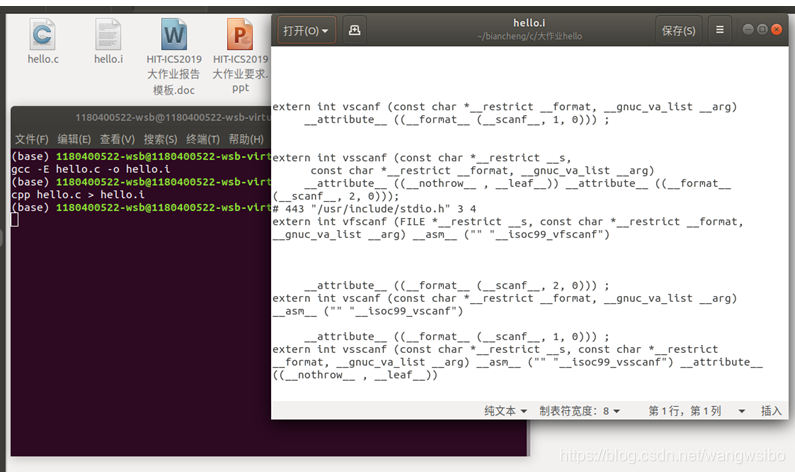Maximize the gedit hello.i window
This screenshot has height=474, width=795.
(762, 29)
